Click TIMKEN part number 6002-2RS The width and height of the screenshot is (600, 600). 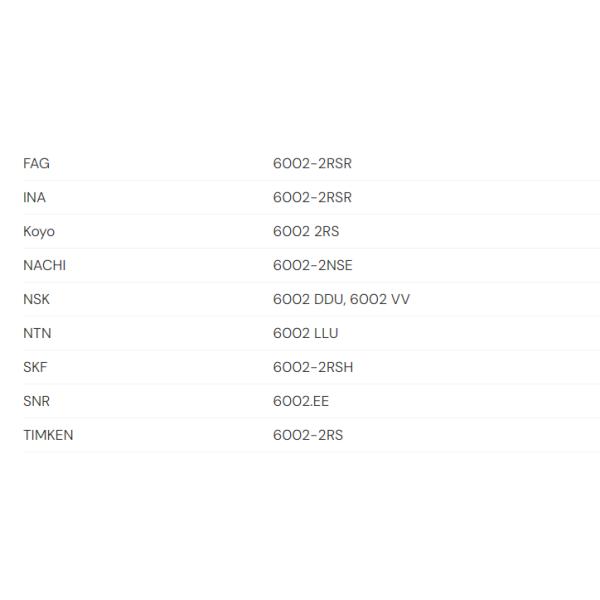click(x=308, y=435)
